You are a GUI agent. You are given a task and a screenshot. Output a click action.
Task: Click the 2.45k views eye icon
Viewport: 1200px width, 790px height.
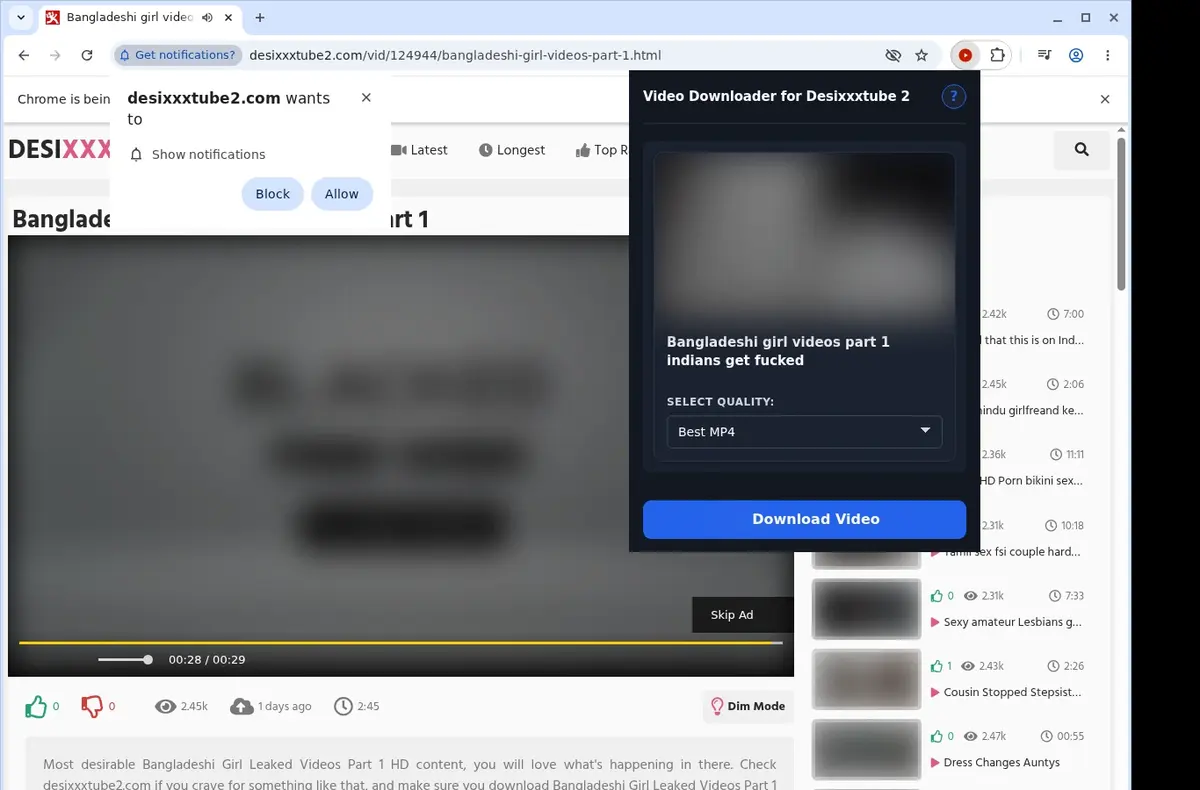[165, 706]
